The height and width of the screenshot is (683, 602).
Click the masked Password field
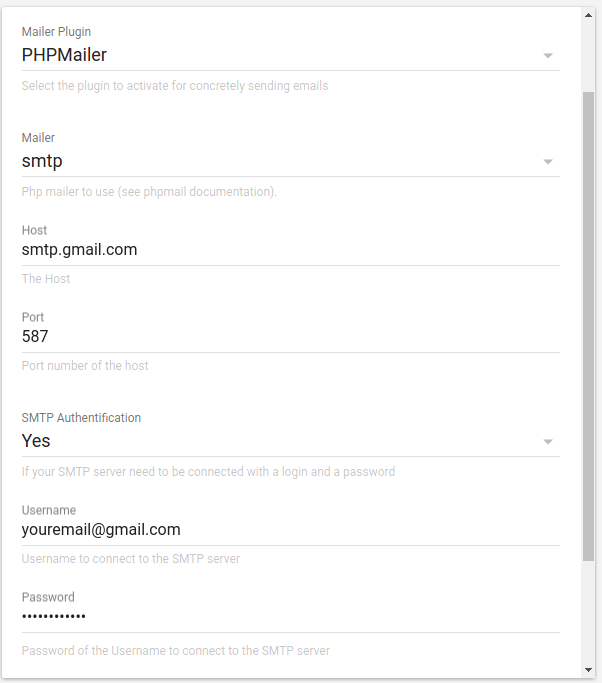pos(291,617)
